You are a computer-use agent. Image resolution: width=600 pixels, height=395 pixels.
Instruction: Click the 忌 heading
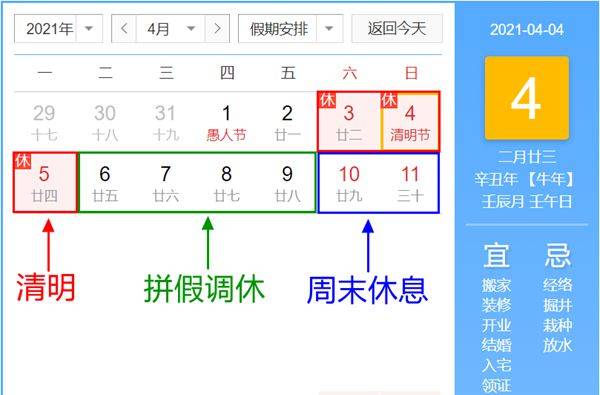[558, 255]
